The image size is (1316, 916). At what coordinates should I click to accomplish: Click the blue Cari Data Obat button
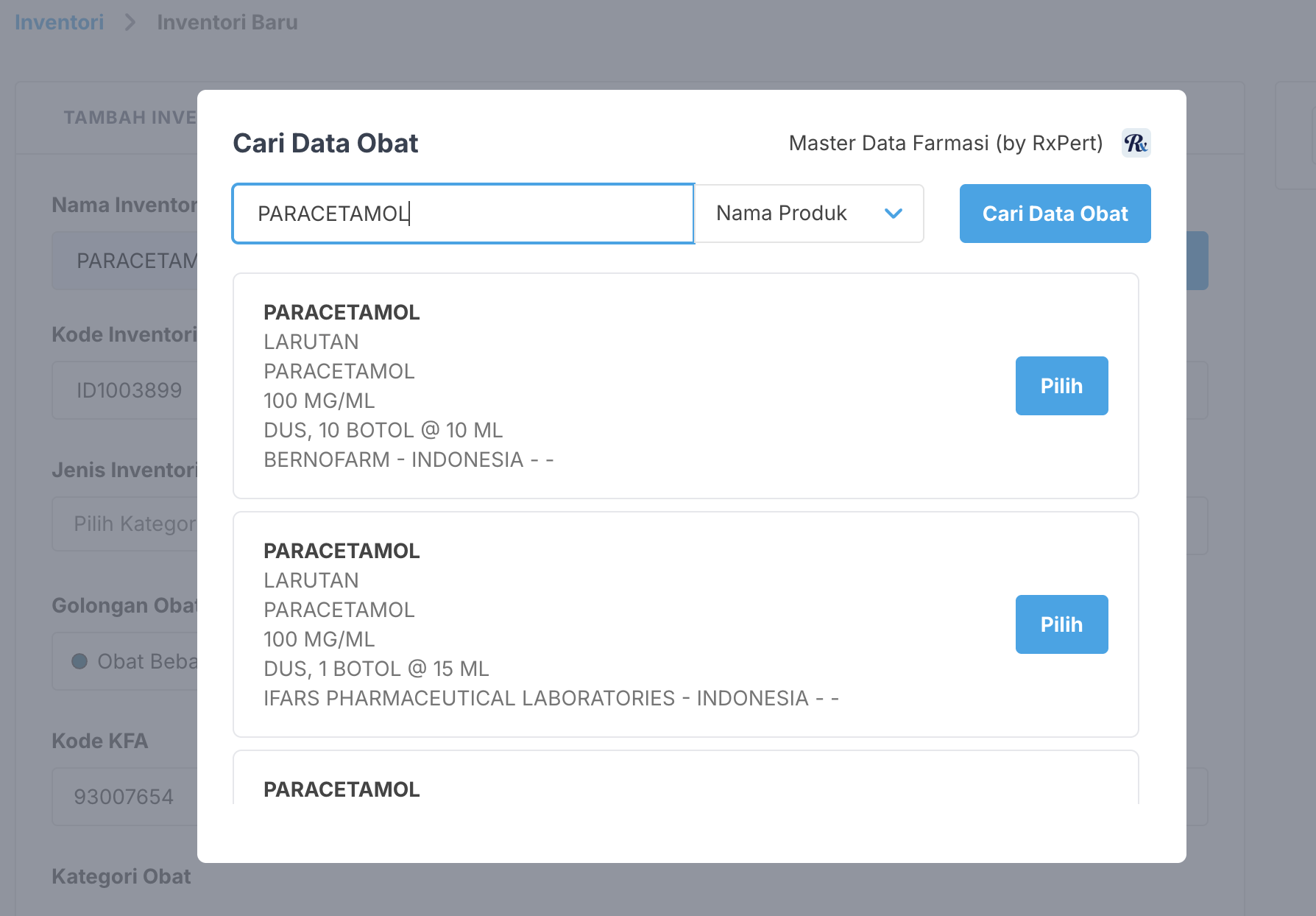(1054, 214)
